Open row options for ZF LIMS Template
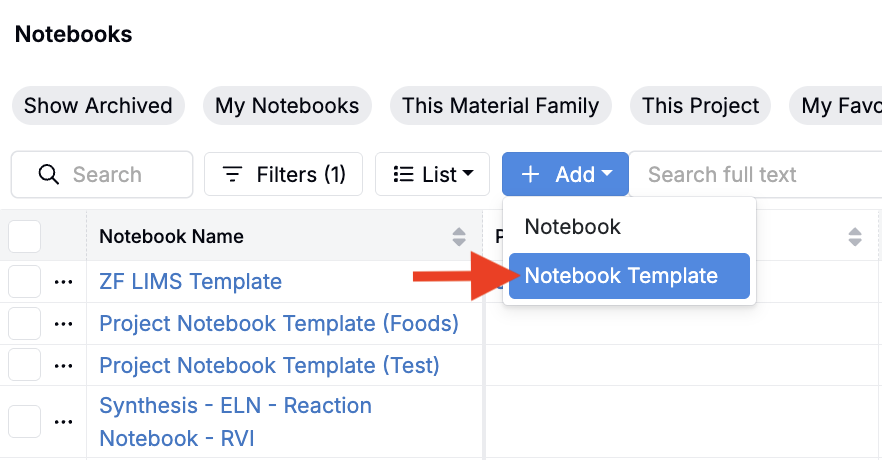Image resolution: width=882 pixels, height=460 pixels. tap(64, 282)
